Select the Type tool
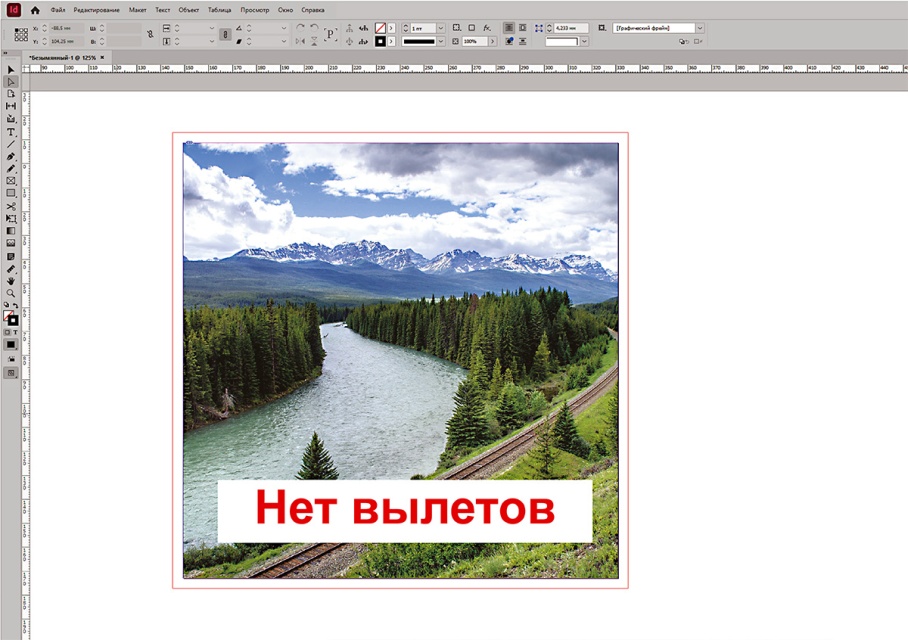This screenshot has width=908, height=640. click(11, 131)
